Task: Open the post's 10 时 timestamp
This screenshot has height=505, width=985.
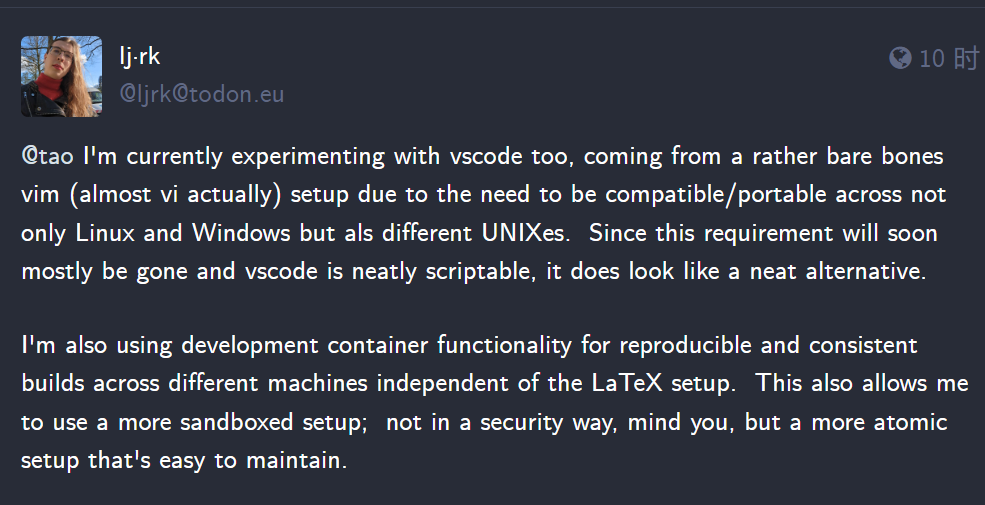Action: (949, 58)
